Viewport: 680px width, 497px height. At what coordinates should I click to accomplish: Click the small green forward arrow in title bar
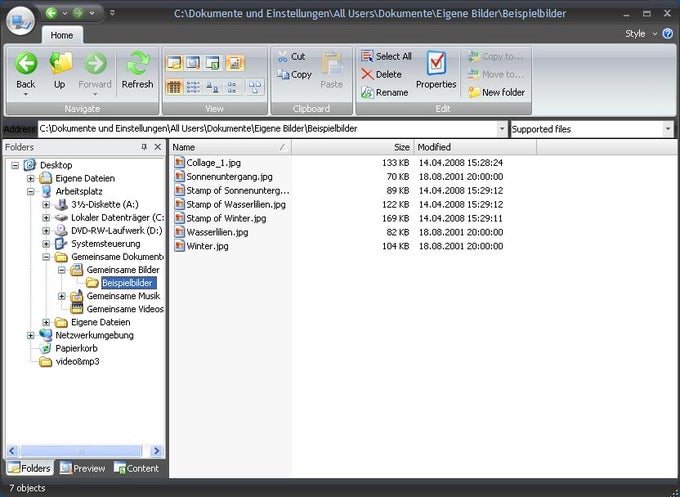78,13
